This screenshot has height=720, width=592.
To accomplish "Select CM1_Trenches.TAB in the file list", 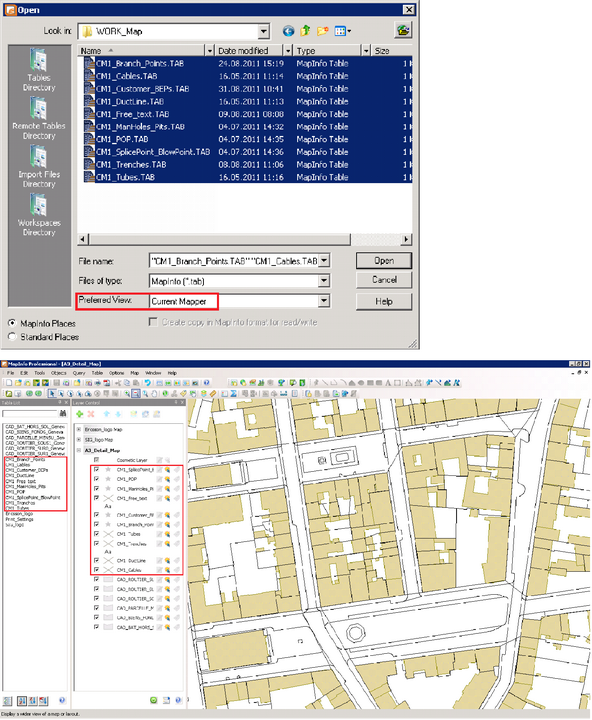I will tap(131, 164).
